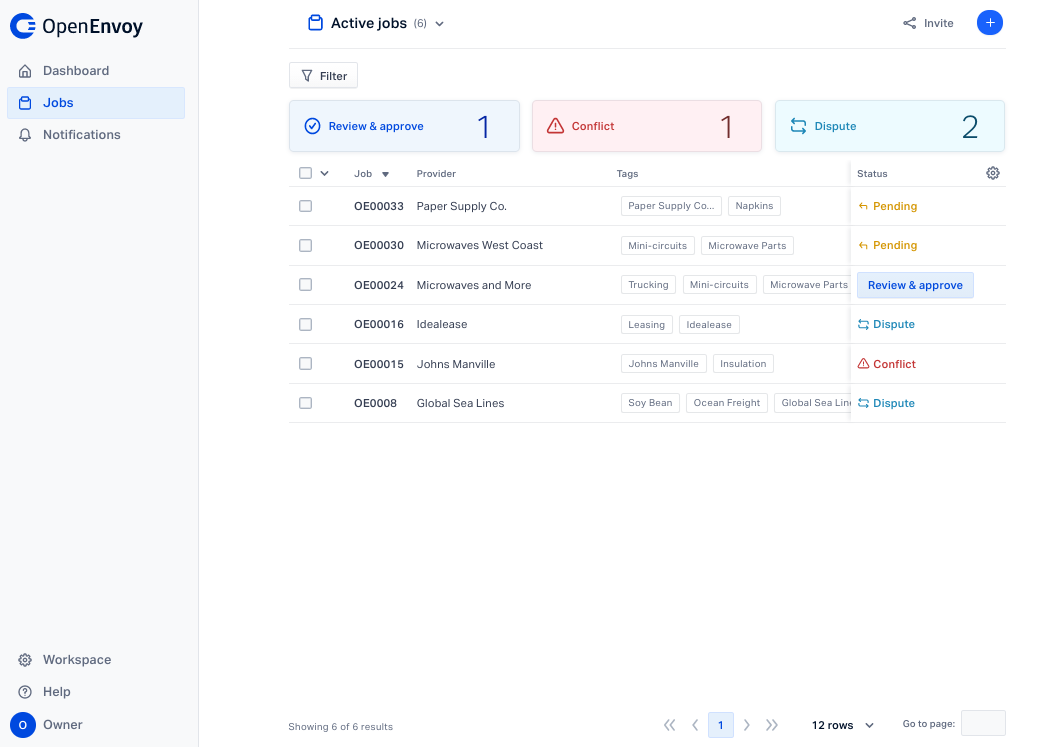The image size is (1050, 747).
Task: Click the Invite button
Action: pos(928,23)
